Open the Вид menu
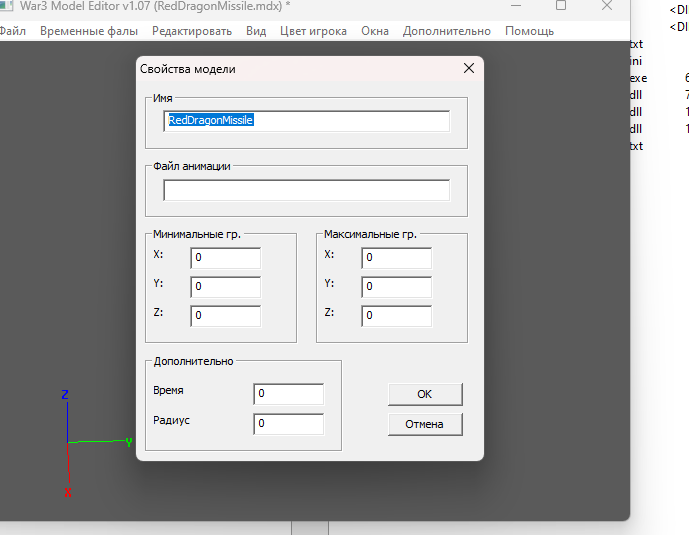Screen dimensions: 689x535 point(256,31)
